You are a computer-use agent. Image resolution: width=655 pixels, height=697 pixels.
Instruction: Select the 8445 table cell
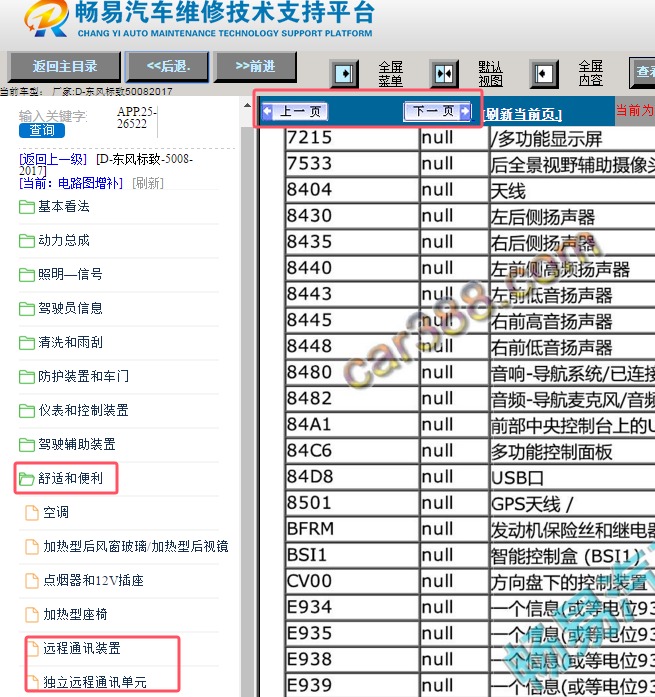point(352,320)
